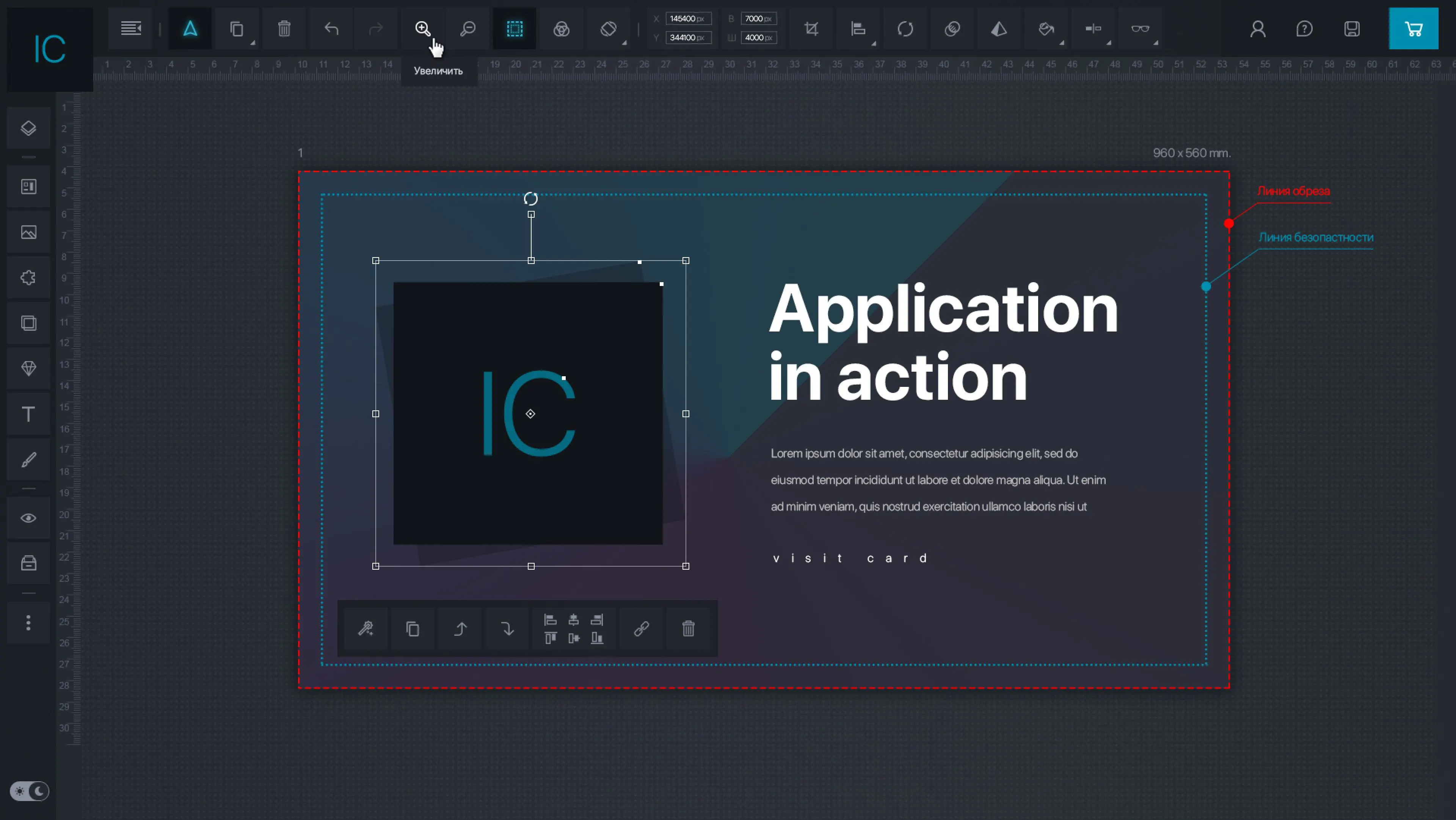The width and height of the screenshot is (1456, 820).
Task: Expand the orientation tool dropdown arrow
Action: (x=624, y=43)
